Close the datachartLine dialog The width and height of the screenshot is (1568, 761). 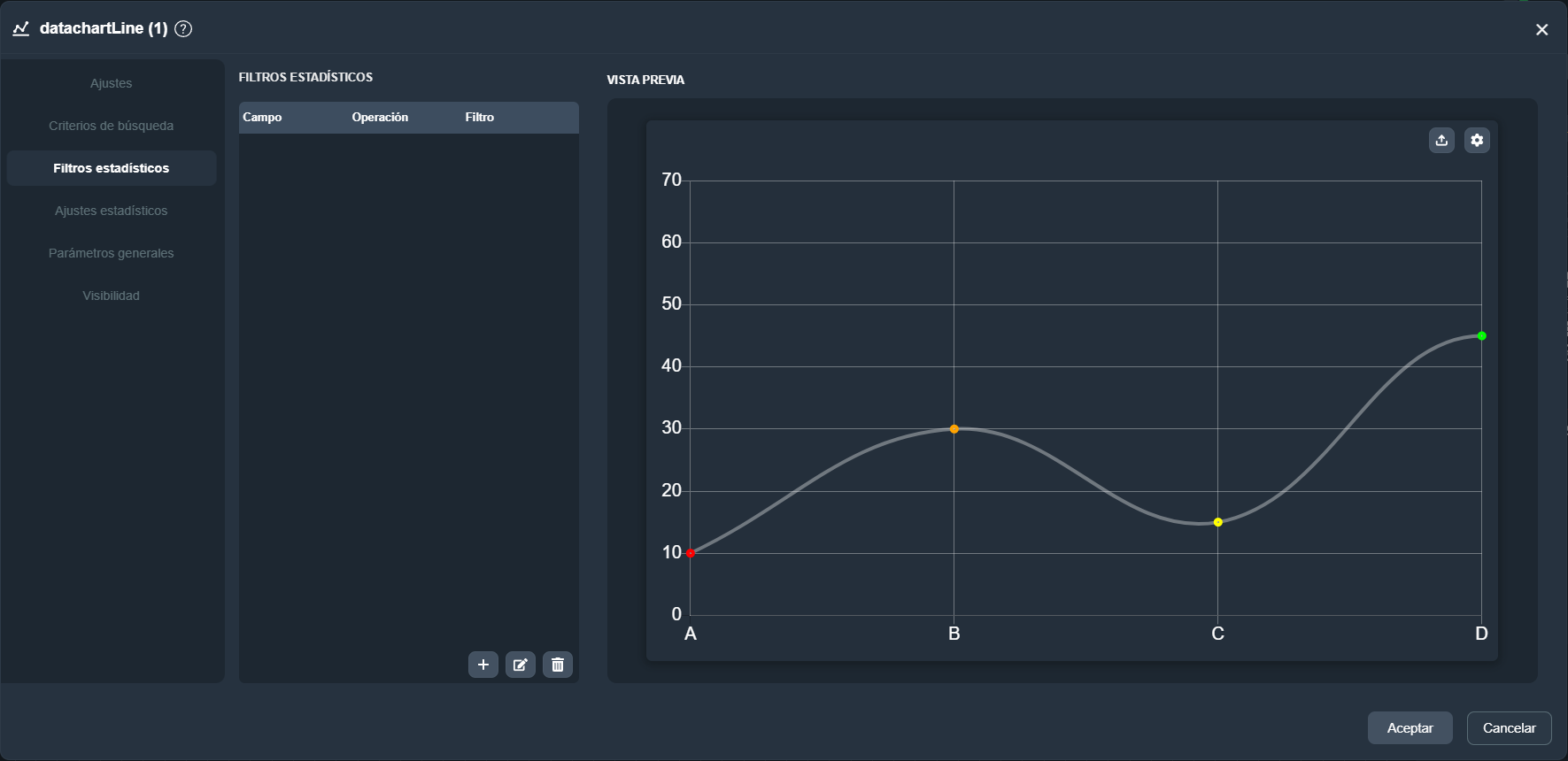[x=1541, y=29]
